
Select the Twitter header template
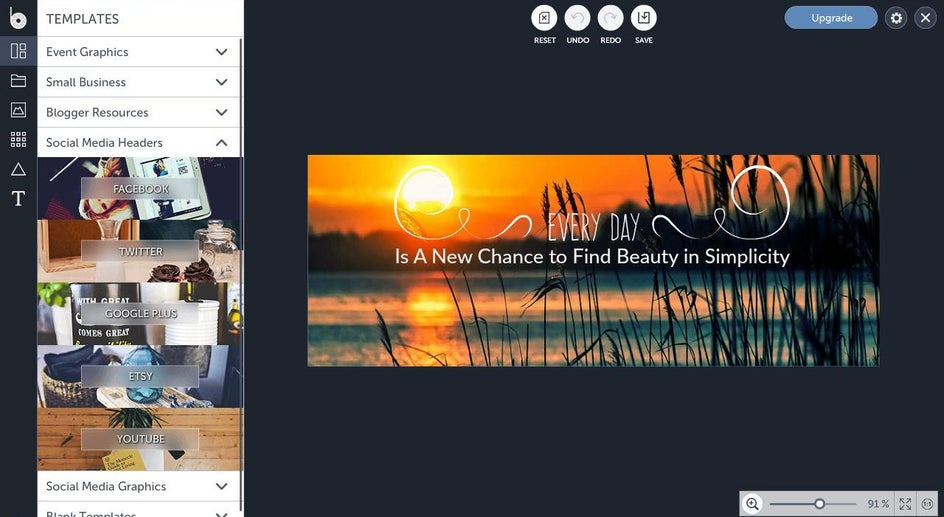pyautogui.click(x=140, y=251)
